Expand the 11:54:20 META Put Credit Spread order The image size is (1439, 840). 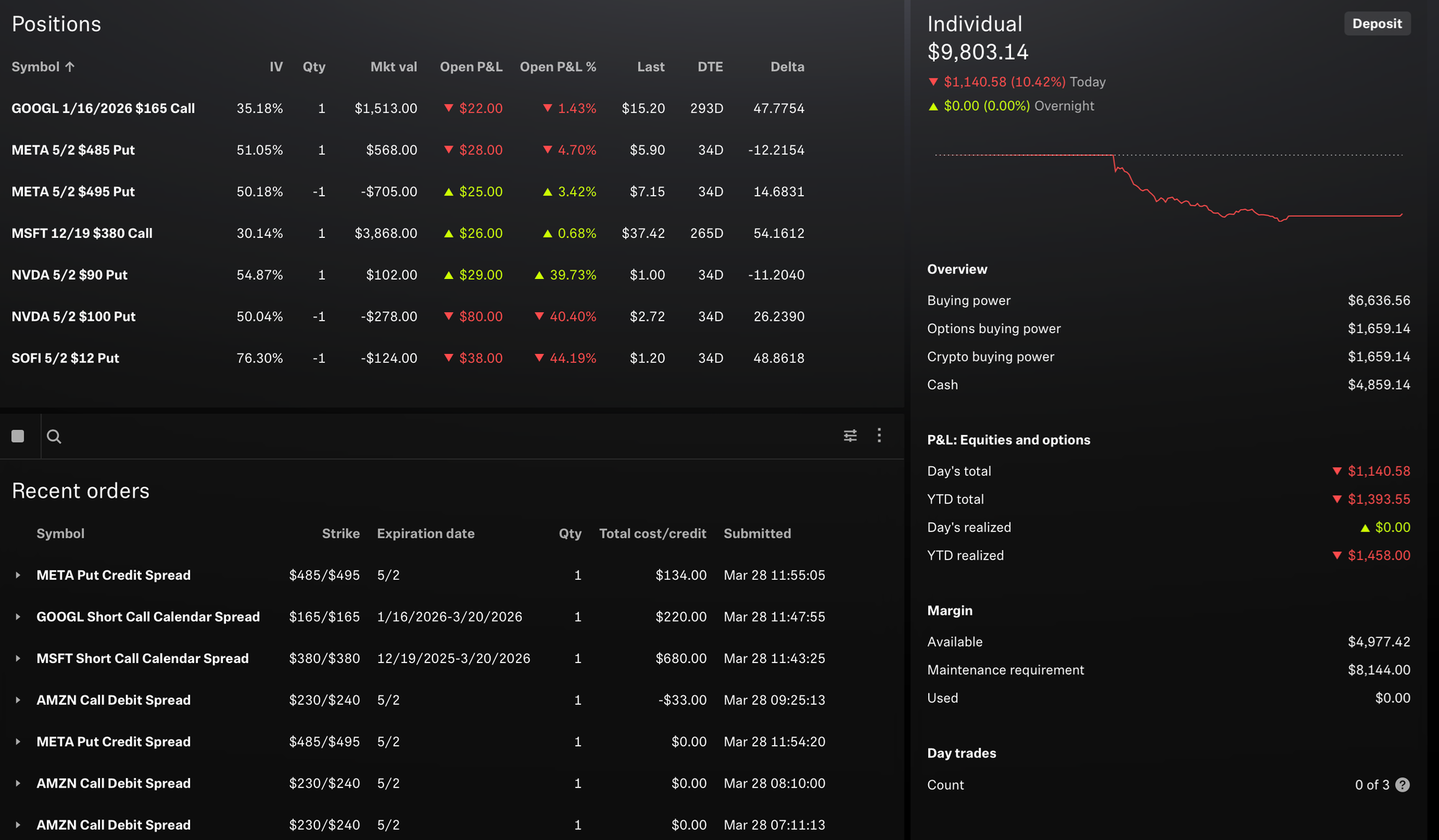18,742
